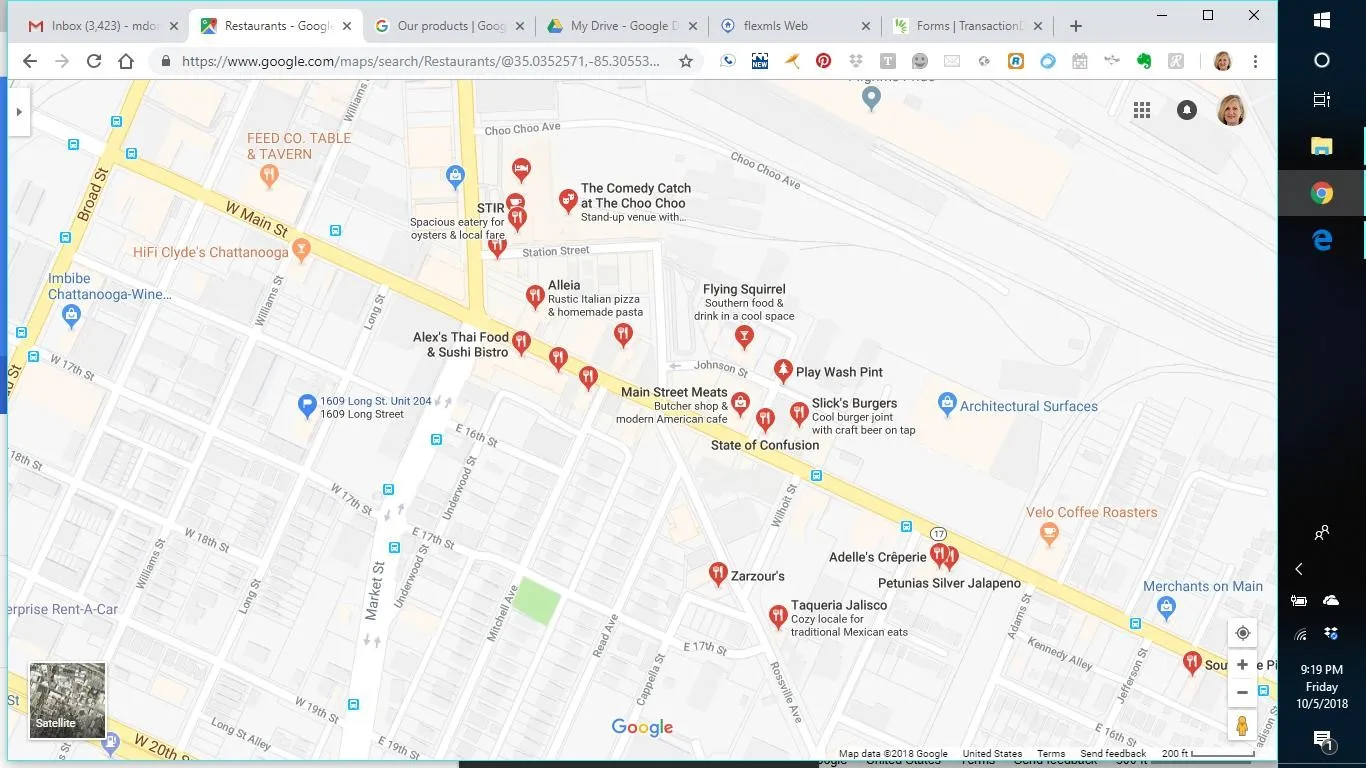Select HiFi Clyde's Chattanooga pin
Screen dimensions: 1366x768
tap(301, 250)
